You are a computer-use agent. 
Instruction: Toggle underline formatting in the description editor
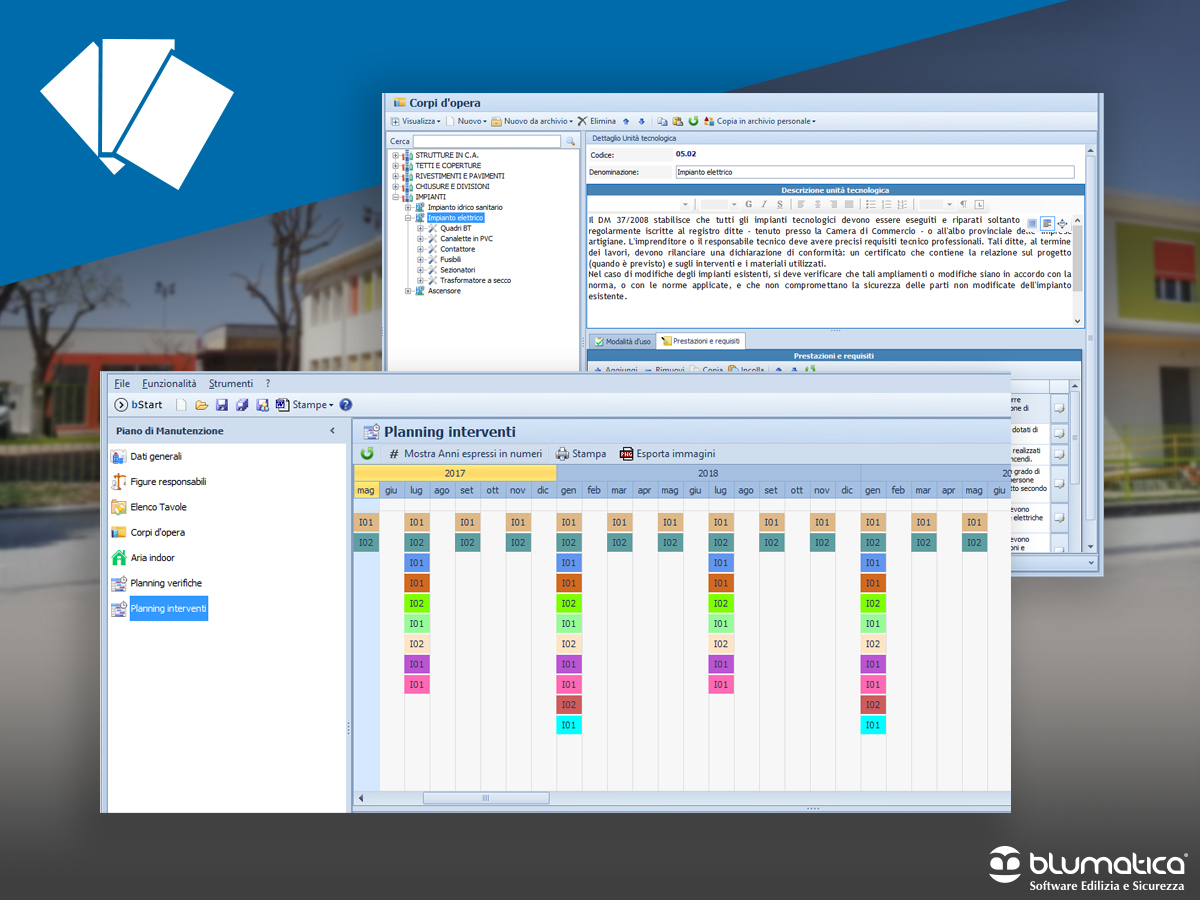(x=779, y=204)
